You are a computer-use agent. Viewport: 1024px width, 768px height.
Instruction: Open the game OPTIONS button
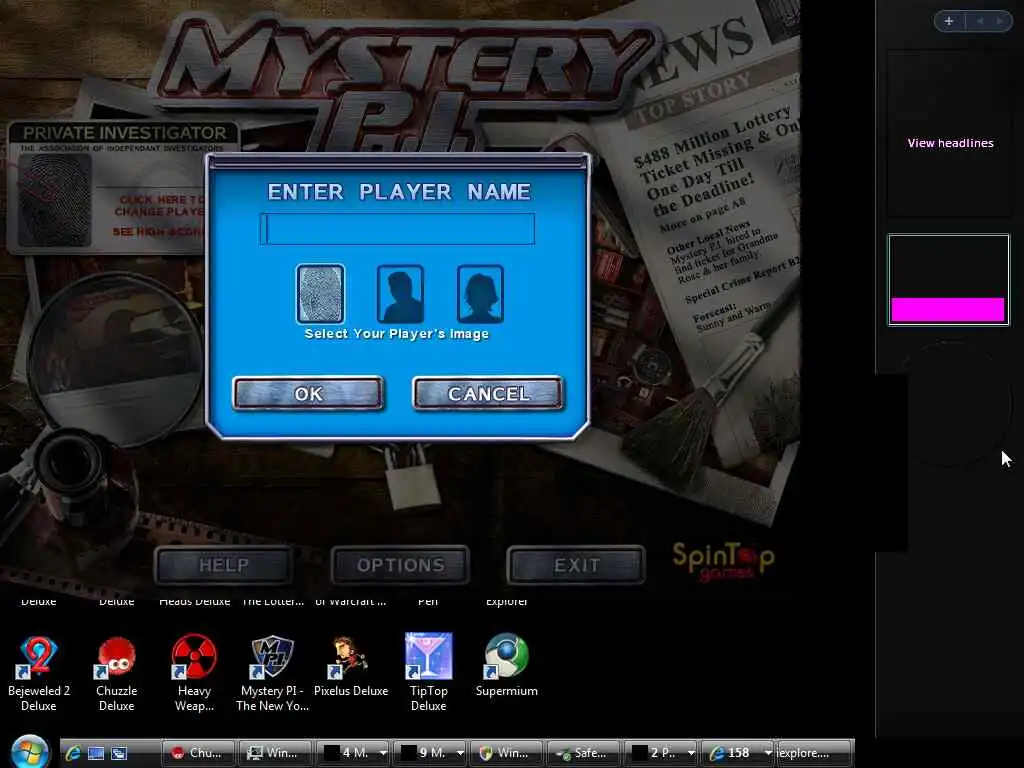400,565
